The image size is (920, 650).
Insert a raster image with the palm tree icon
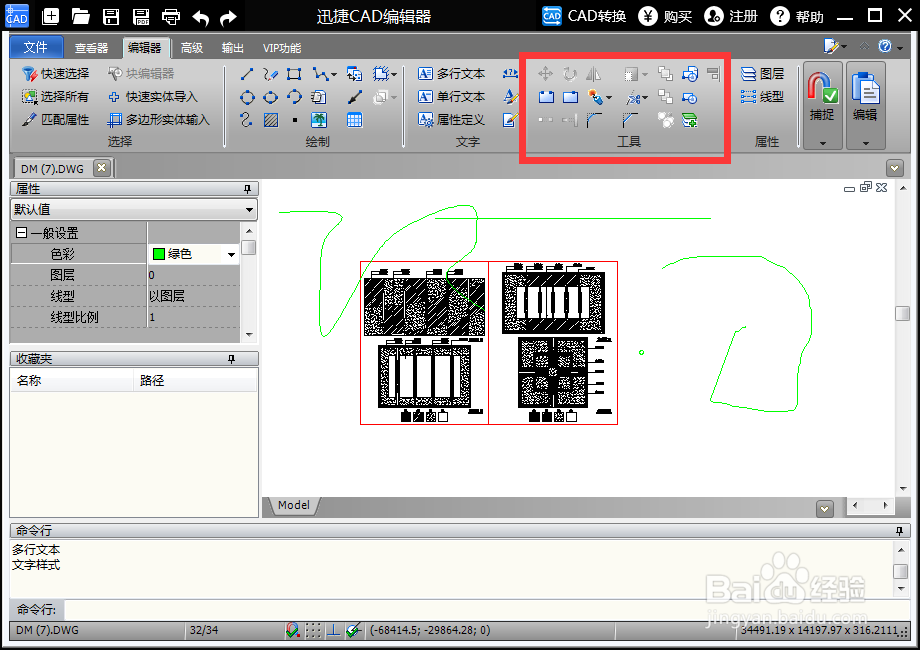click(x=319, y=120)
